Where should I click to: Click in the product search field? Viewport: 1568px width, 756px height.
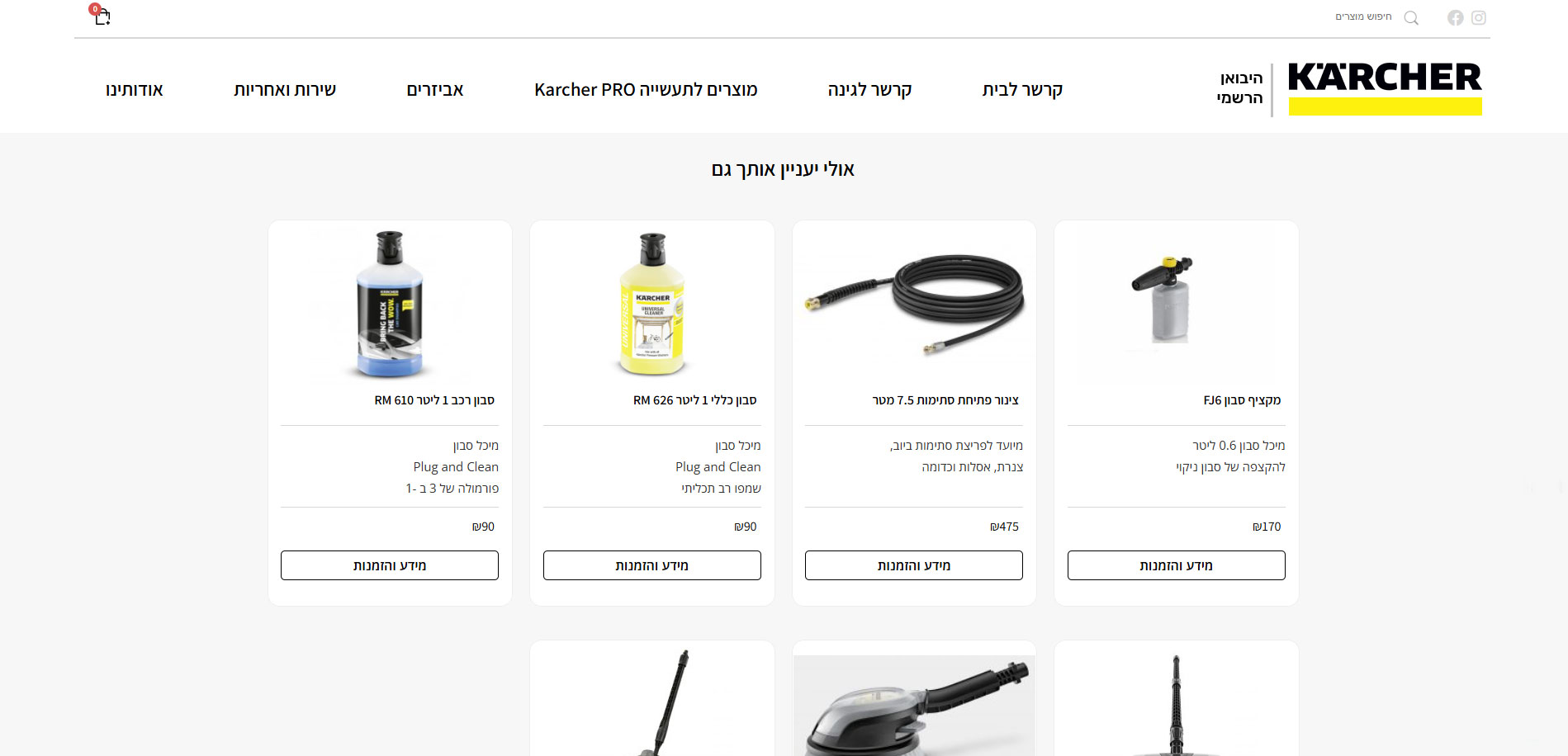tap(1363, 17)
